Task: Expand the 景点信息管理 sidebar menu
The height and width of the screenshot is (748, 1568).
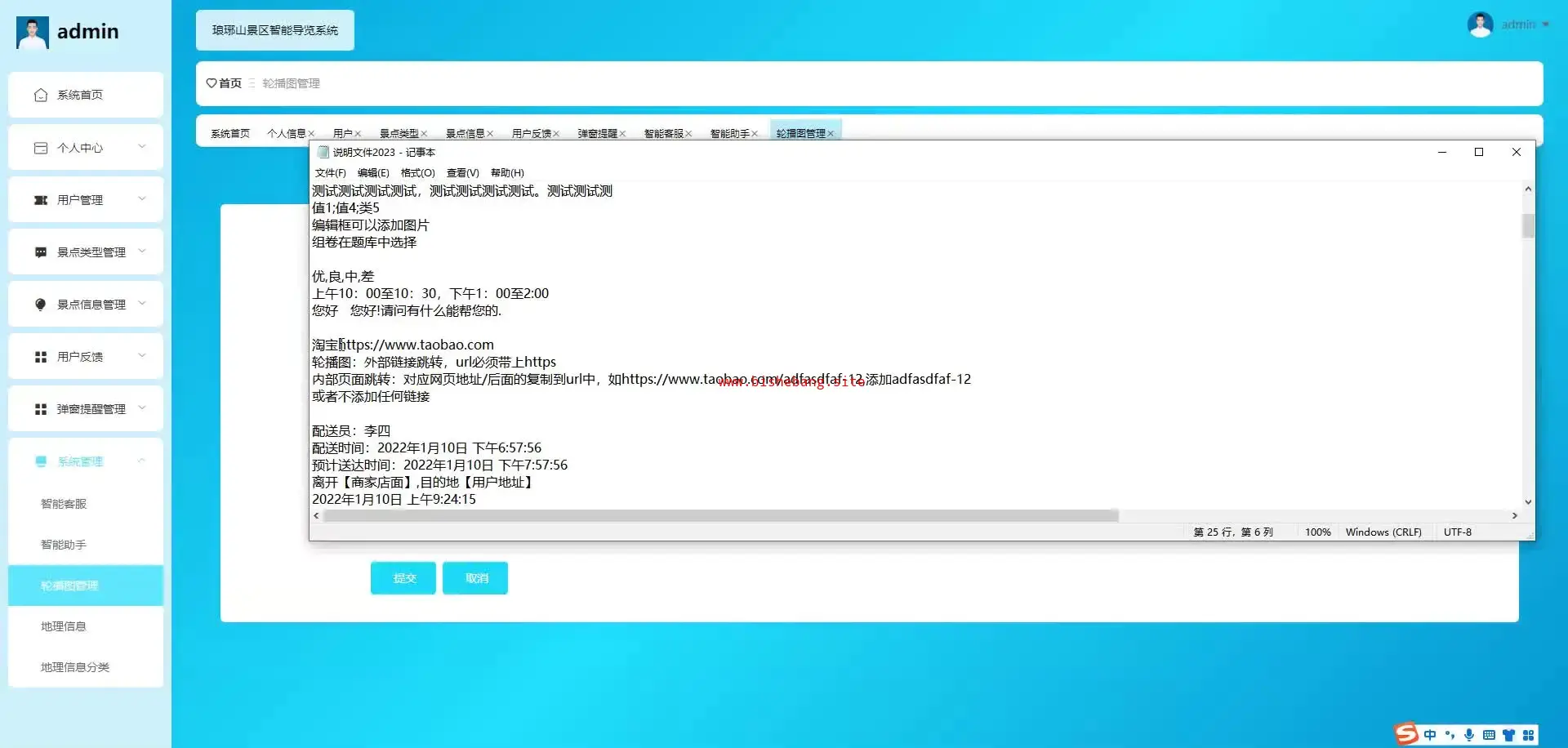Action: [x=142, y=304]
